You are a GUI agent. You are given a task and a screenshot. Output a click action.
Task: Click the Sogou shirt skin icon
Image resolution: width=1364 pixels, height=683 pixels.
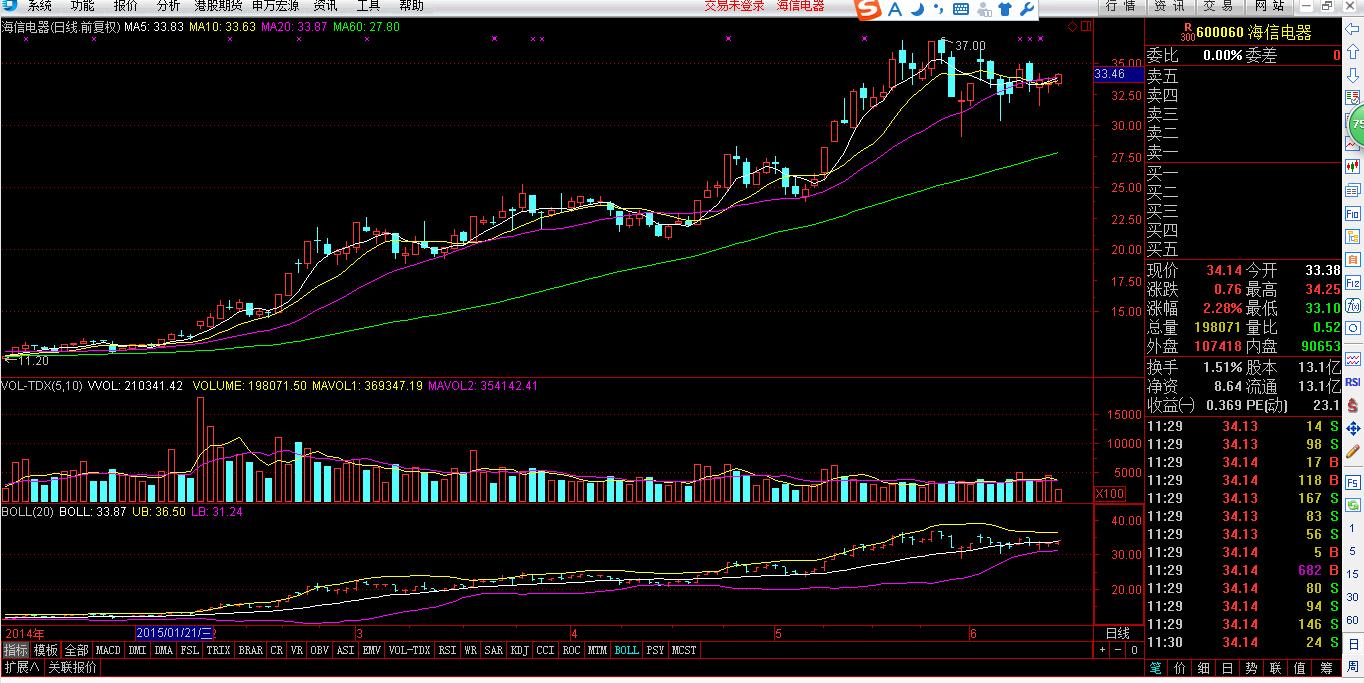tap(1004, 9)
